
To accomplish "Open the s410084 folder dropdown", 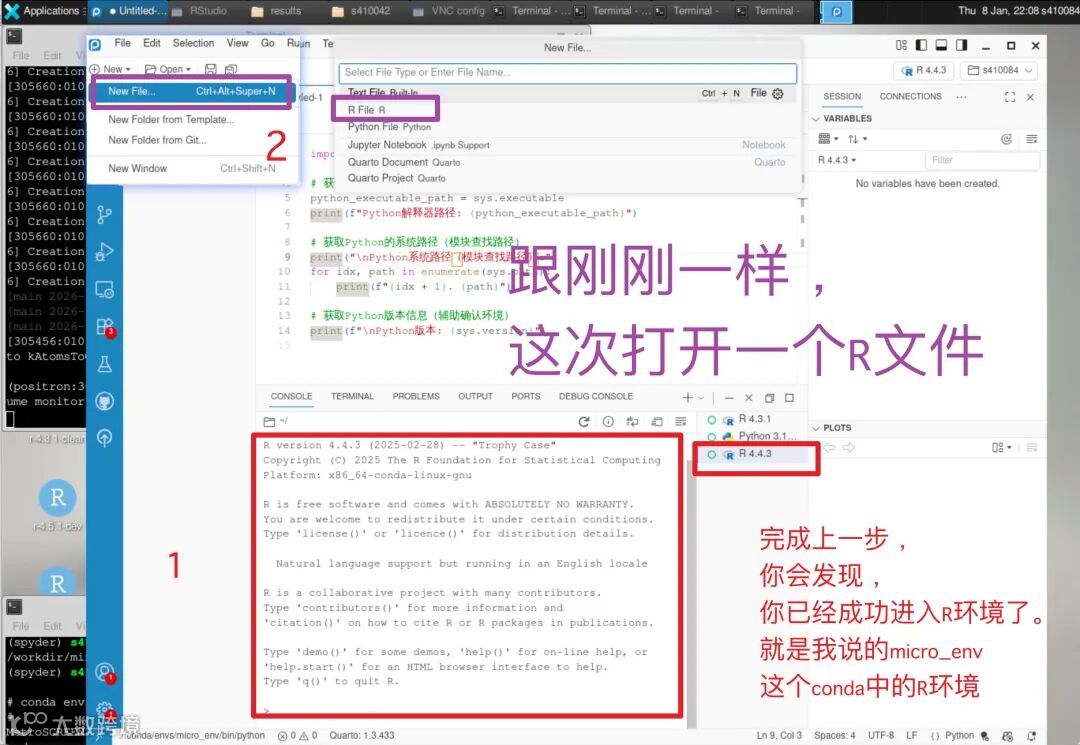I will click(x=999, y=70).
